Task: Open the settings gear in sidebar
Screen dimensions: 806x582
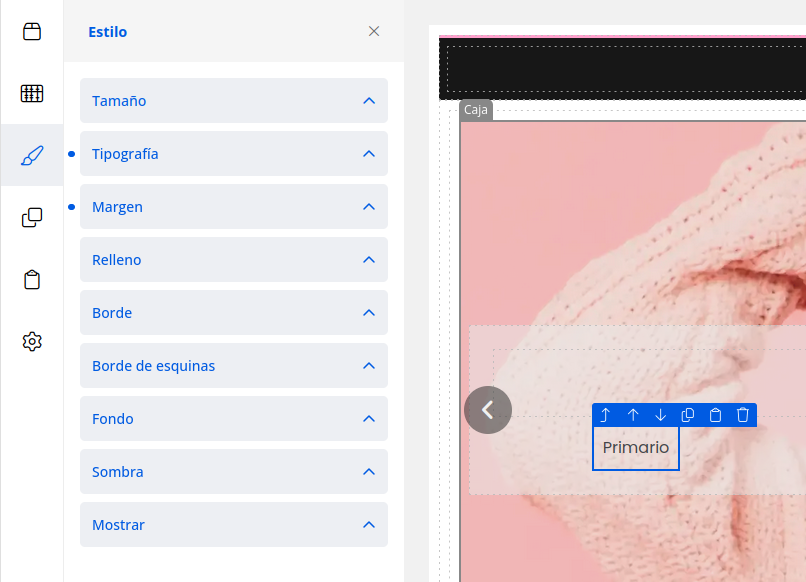Action: tap(32, 341)
